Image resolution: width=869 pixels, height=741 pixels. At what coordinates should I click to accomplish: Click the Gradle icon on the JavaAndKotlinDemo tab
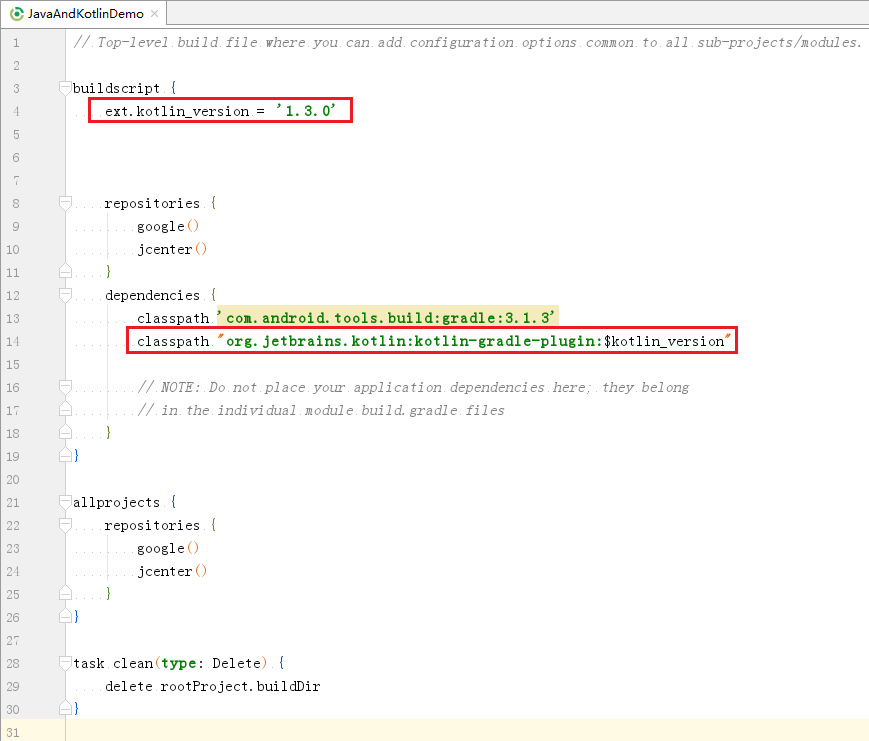[x=17, y=15]
